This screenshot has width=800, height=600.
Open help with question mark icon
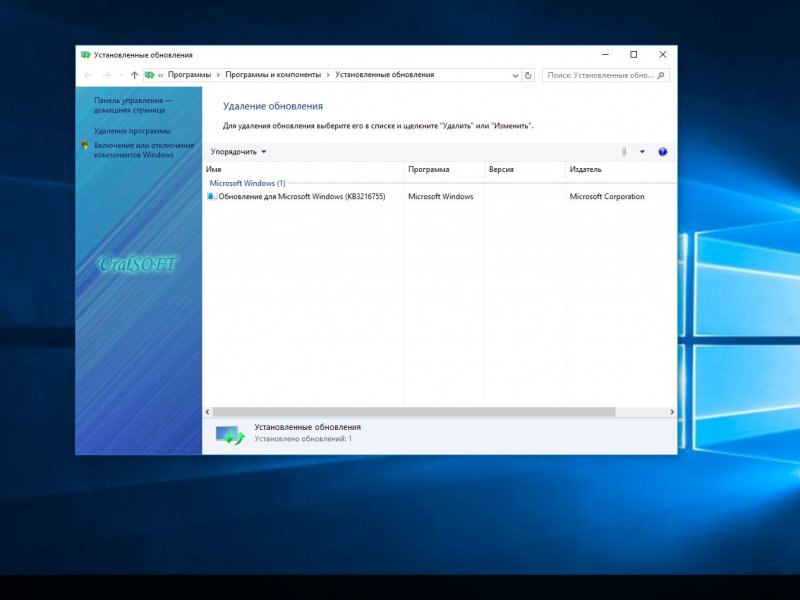[x=663, y=152]
